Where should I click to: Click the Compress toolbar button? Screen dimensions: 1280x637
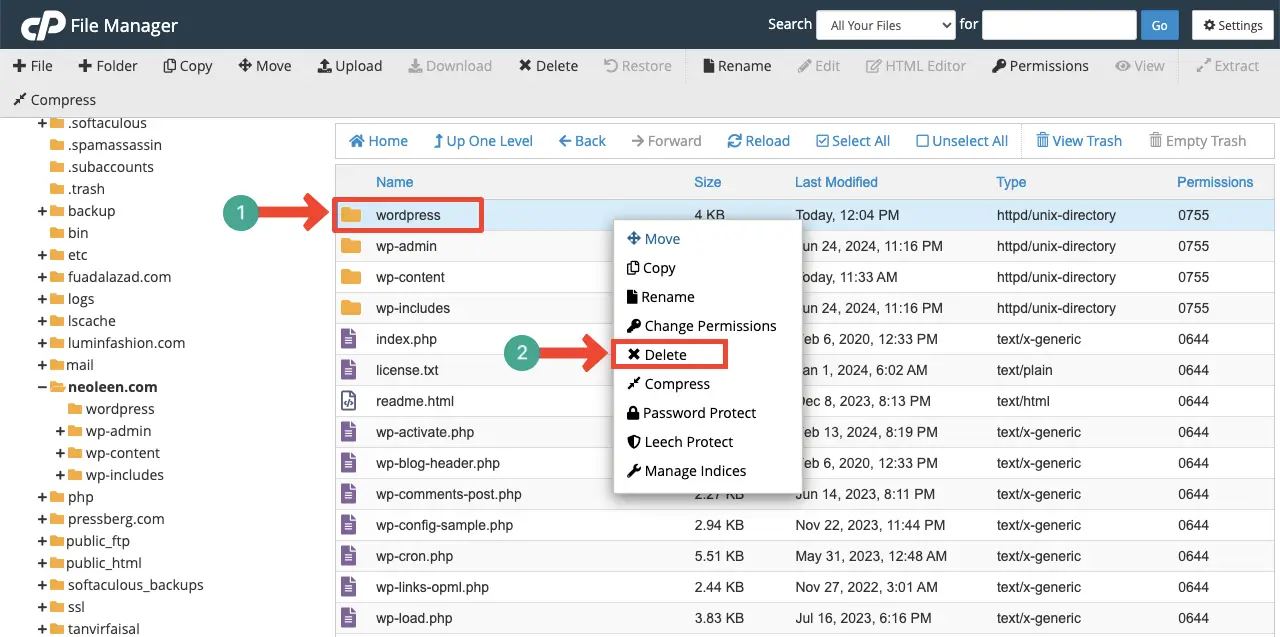[x=54, y=100]
